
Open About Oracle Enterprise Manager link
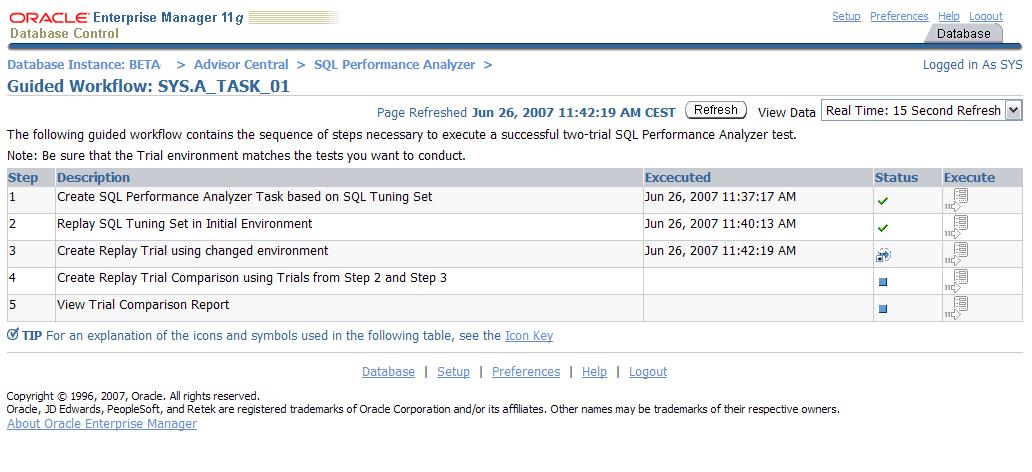click(x=102, y=424)
